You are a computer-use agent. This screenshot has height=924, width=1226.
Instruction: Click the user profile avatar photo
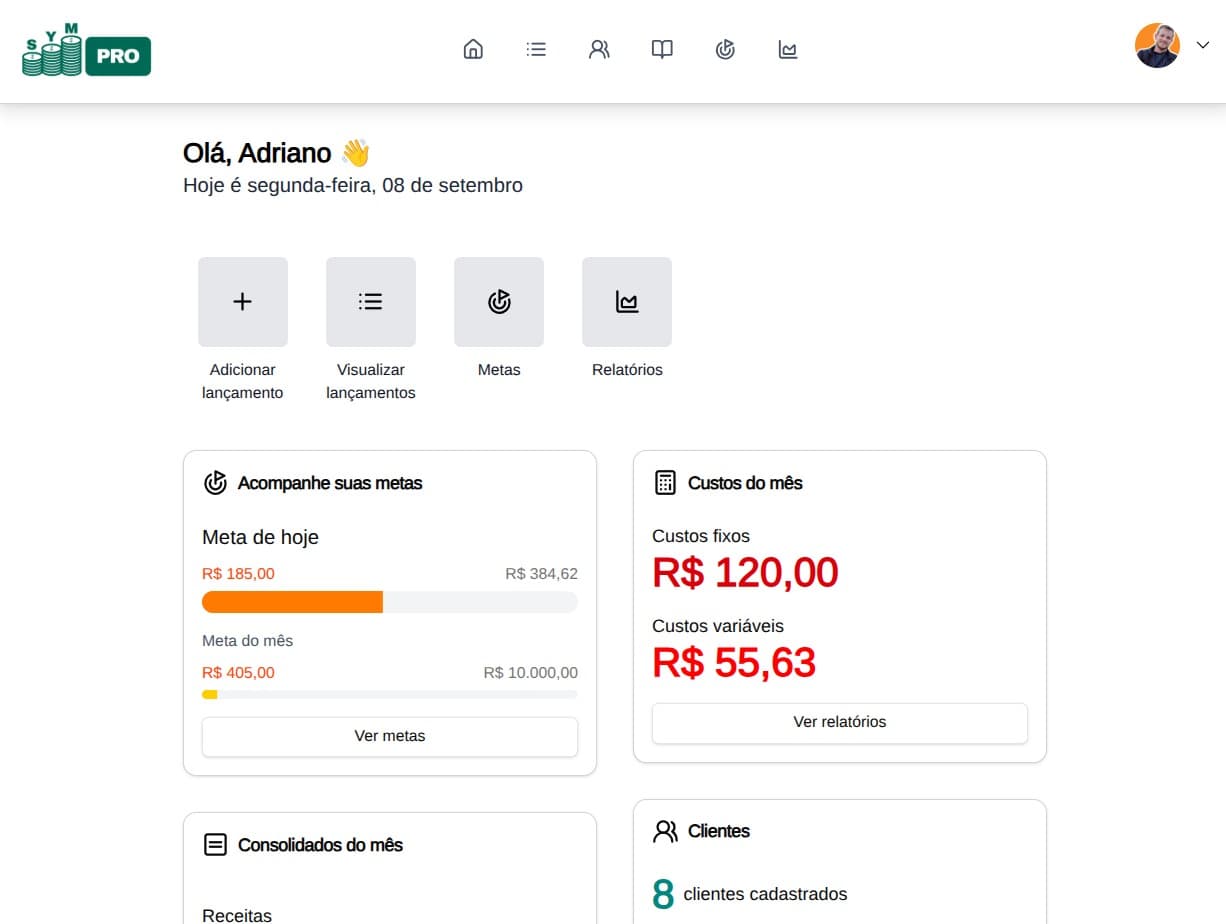tap(1157, 46)
